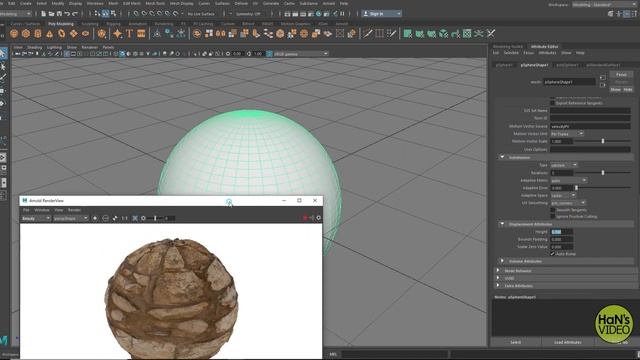Click the Show button in Attribute Editor
Viewport: 640px width, 360px height.
pyautogui.click(x=616, y=89)
